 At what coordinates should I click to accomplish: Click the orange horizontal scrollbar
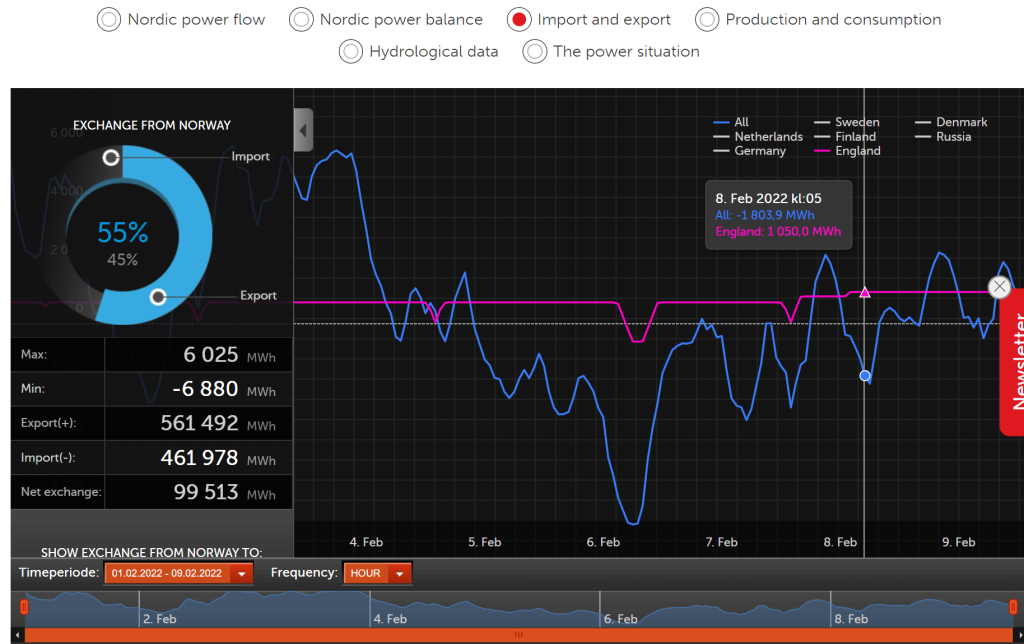[518, 635]
